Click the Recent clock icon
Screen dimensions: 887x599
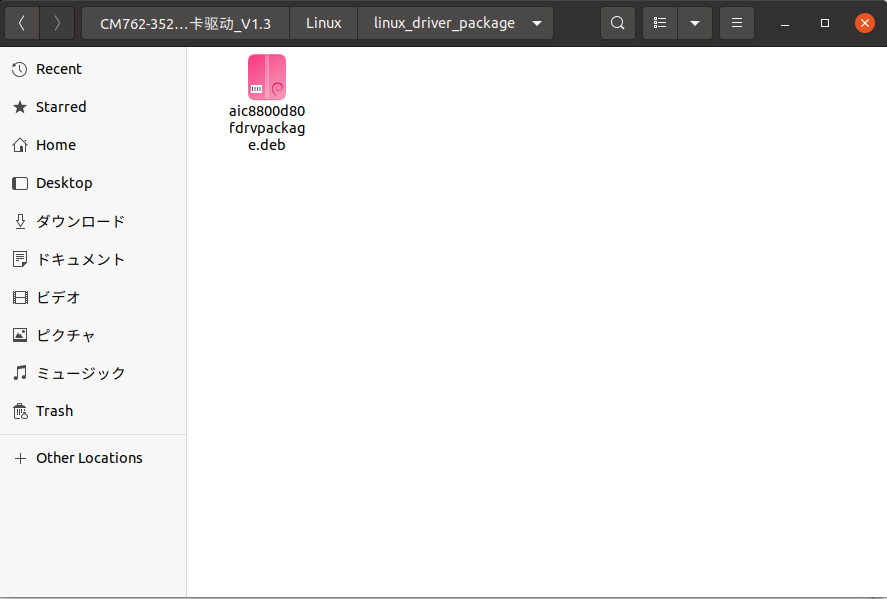pyautogui.click(x=20, y=69)
